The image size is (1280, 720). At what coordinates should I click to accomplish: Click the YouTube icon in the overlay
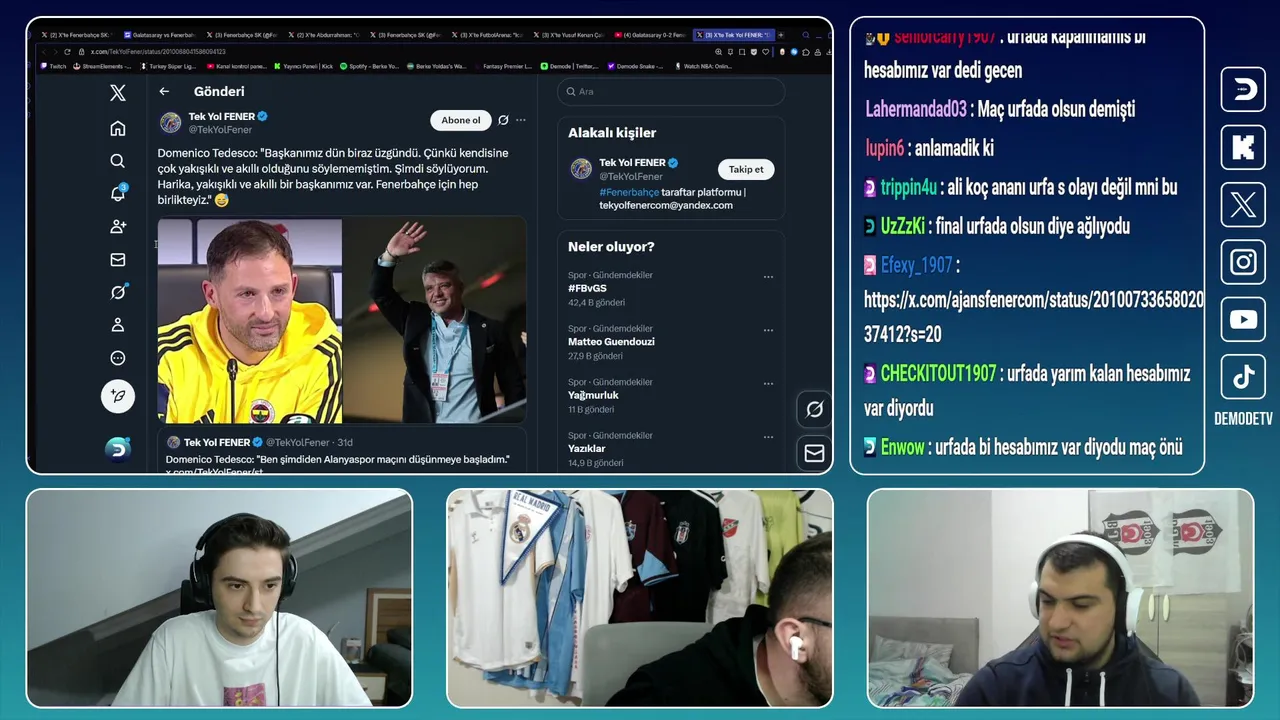click(x=1243, y=320)
